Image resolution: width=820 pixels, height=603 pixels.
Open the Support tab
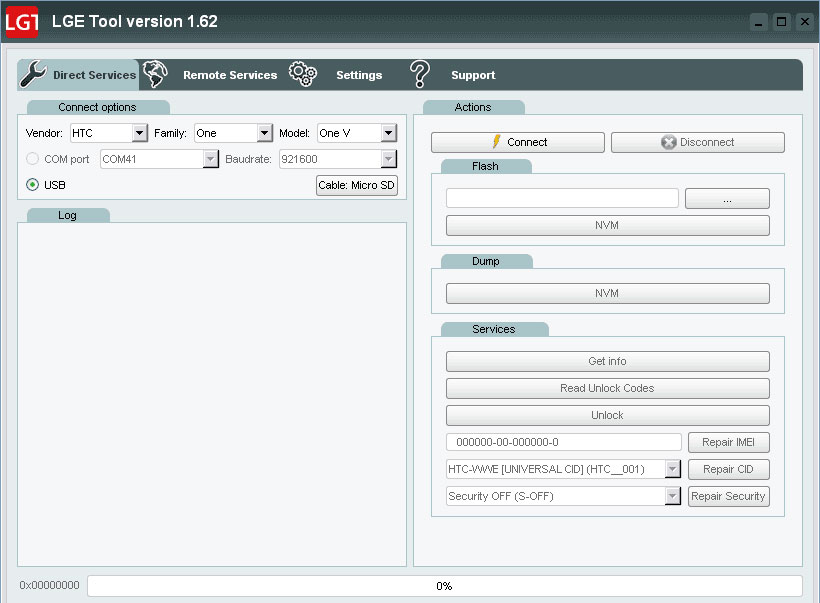452,75
